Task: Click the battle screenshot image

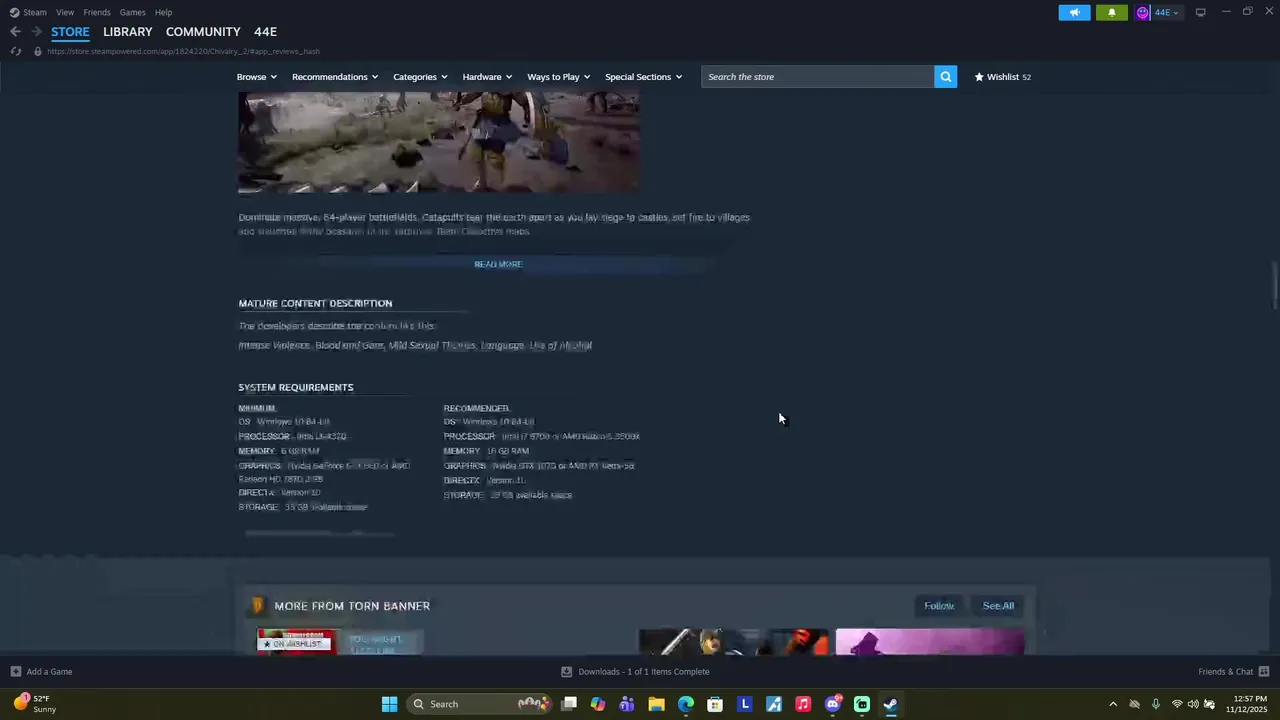Action: click(438, 143)
